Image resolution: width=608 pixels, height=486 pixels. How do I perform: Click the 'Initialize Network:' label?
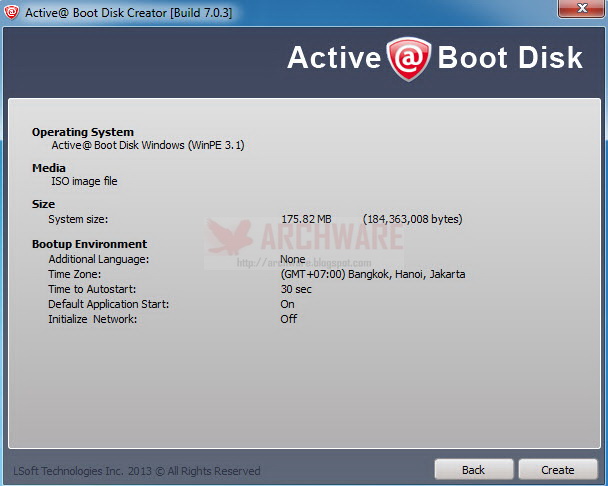point(92,319)
